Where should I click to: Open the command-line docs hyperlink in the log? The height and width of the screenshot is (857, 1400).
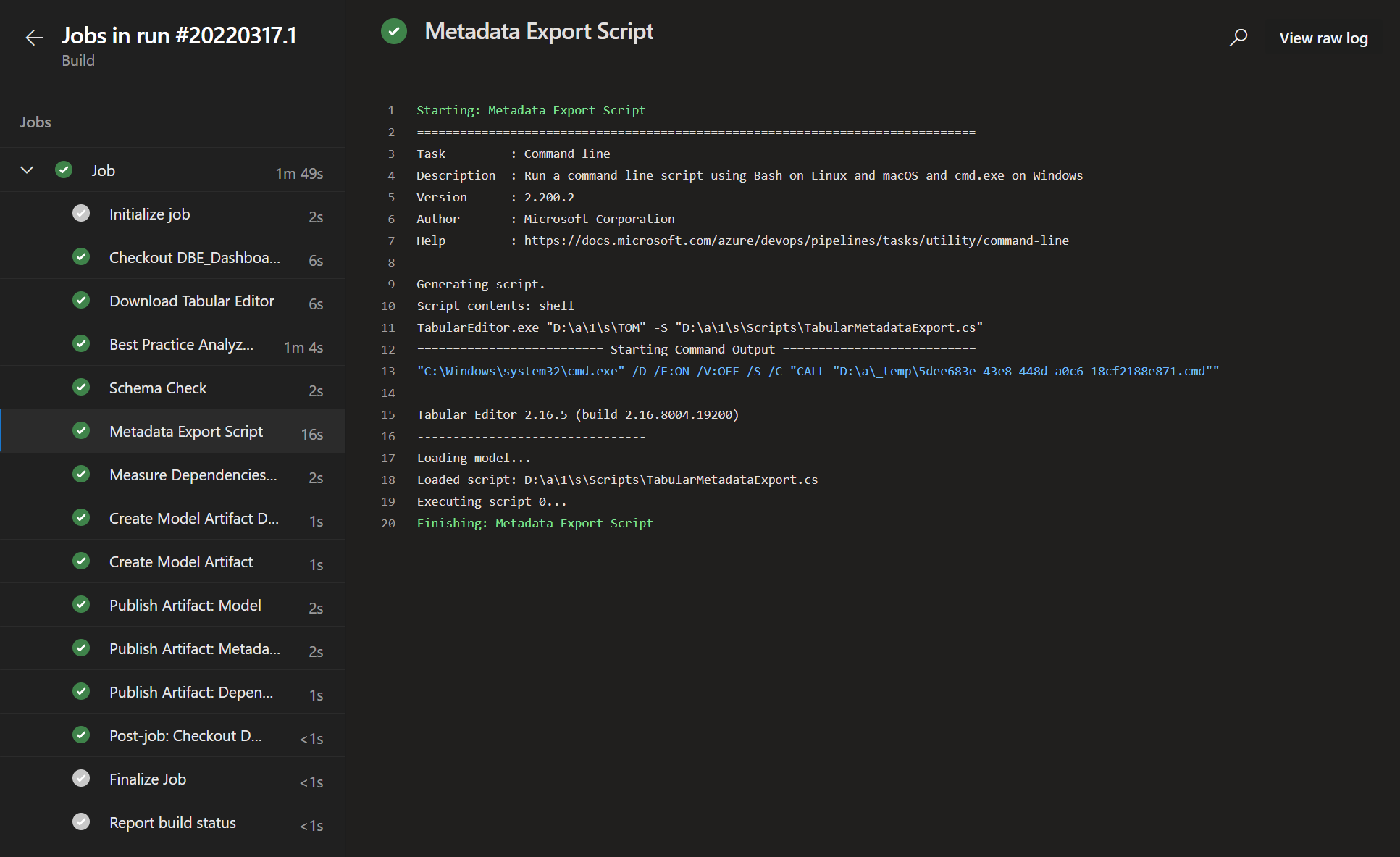pos(796,241)
